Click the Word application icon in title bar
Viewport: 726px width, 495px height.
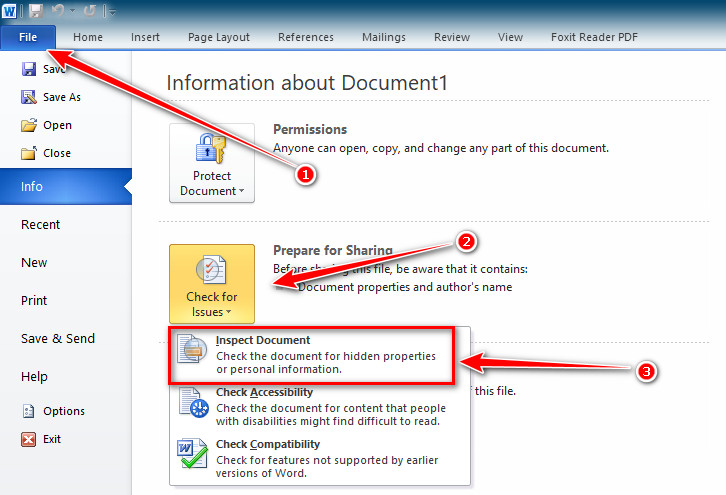(10, 10)
